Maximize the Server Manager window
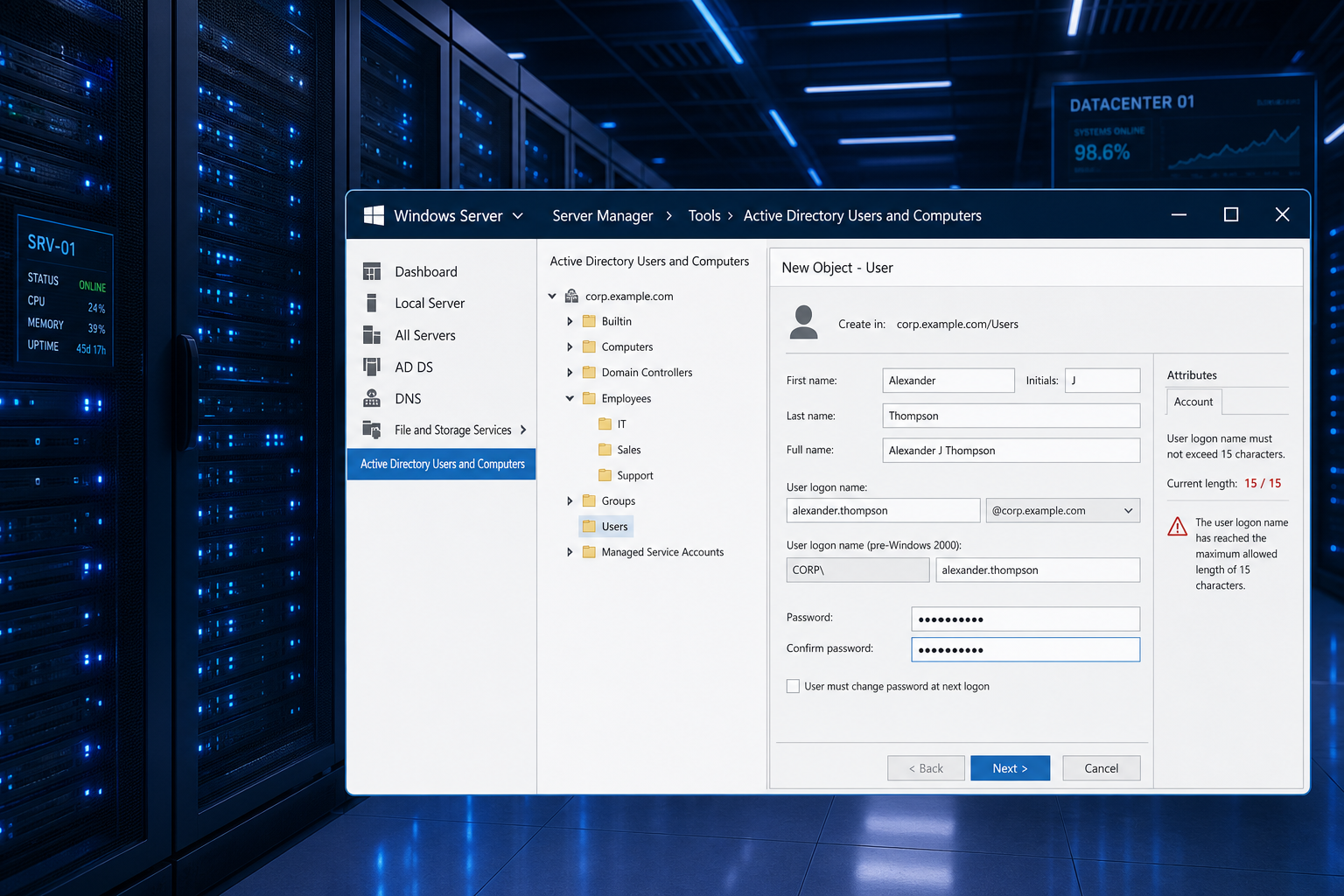 tap(1231, 214)
